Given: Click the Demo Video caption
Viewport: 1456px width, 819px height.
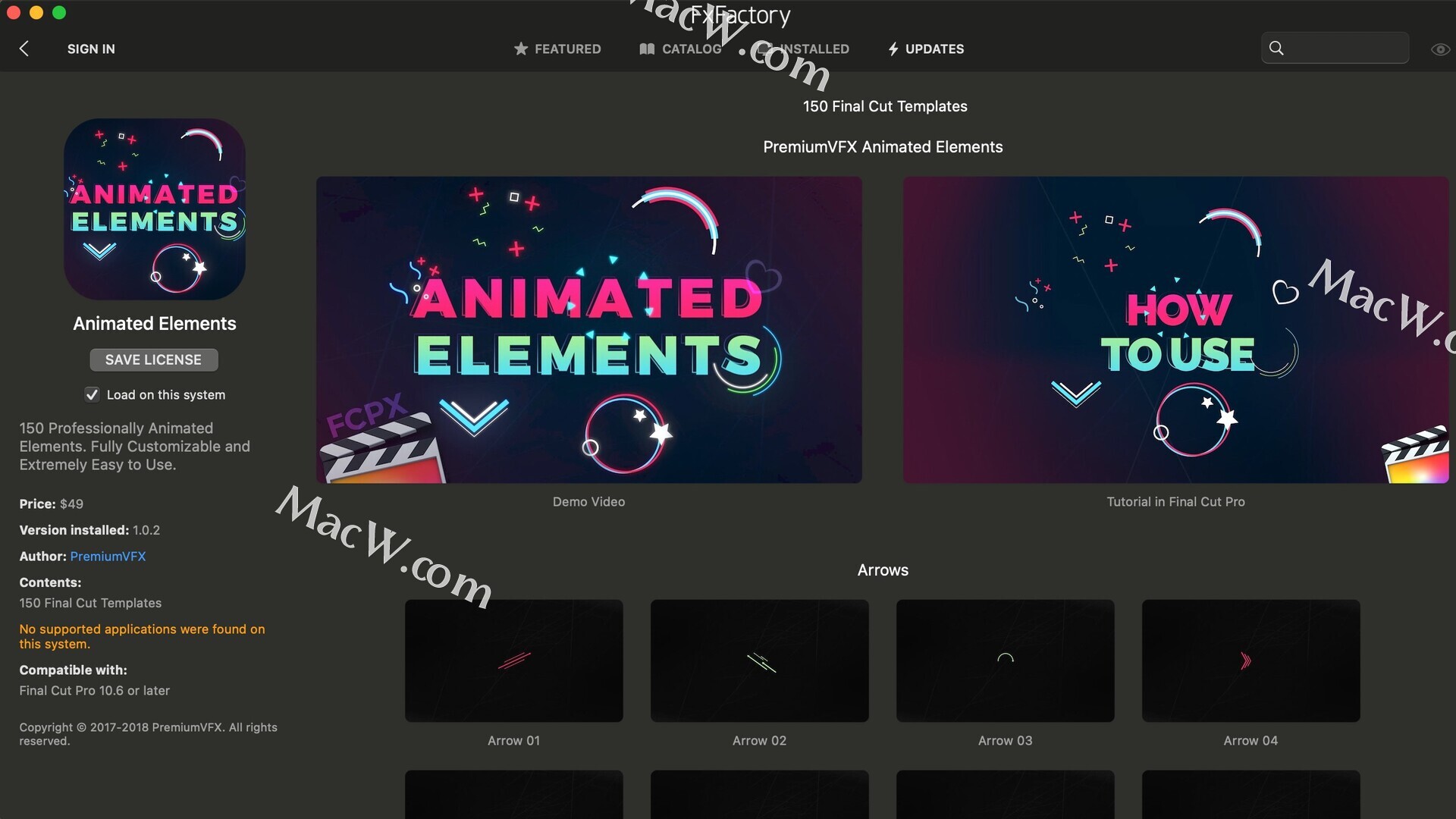Looking at the screenshot, I should [x=589, y=502].
